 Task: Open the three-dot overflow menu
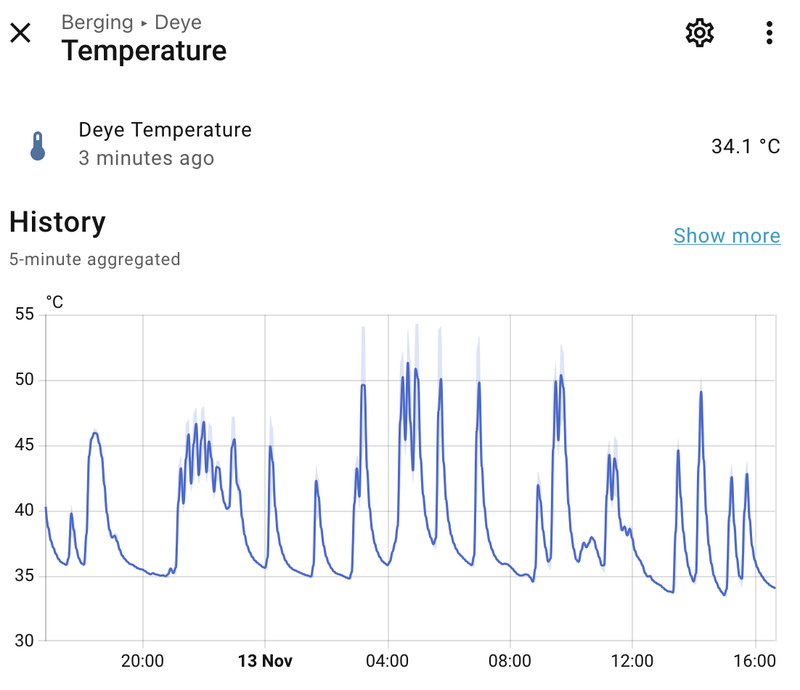click(769, 33)
